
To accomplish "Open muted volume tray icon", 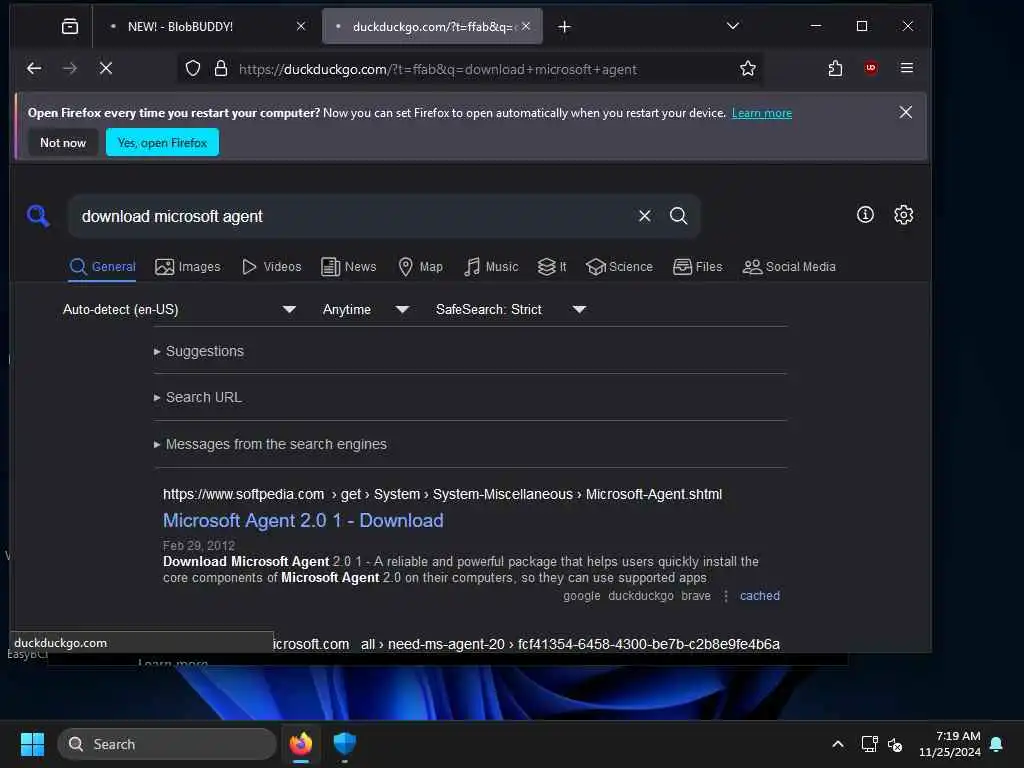I will [895, 744].
